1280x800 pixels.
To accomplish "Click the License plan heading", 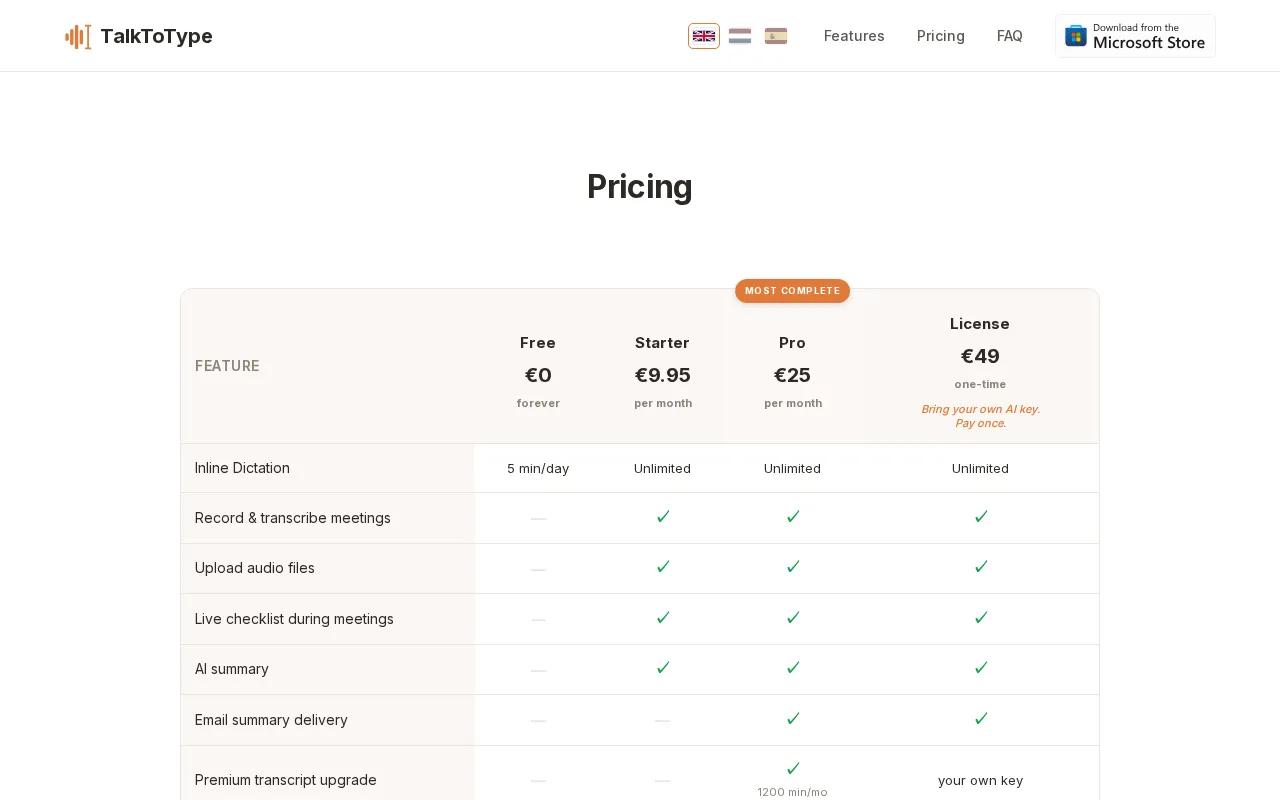I will (980, 324).
